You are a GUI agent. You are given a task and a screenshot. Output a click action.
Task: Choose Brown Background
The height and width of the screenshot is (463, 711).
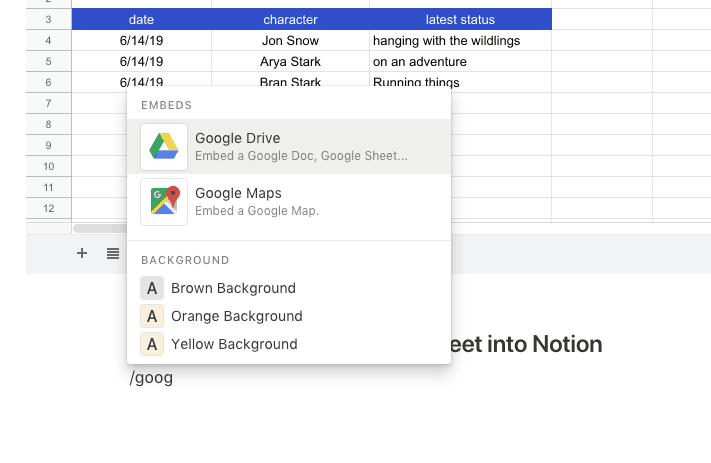coord(289,288)
